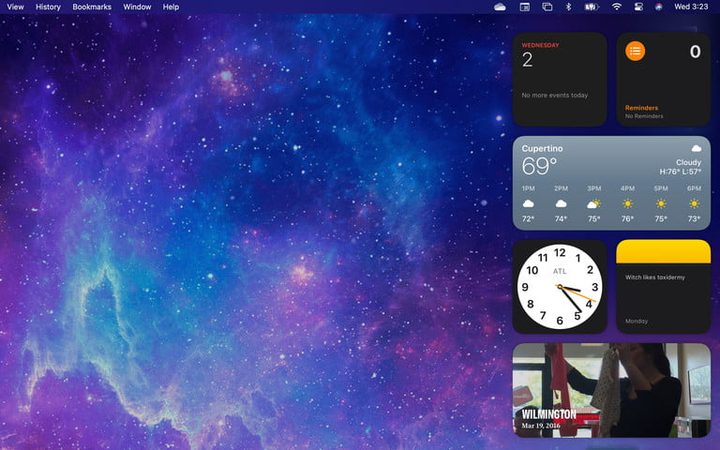Open the Wilmington photo memory thumbnail

(x=612, y=390)
